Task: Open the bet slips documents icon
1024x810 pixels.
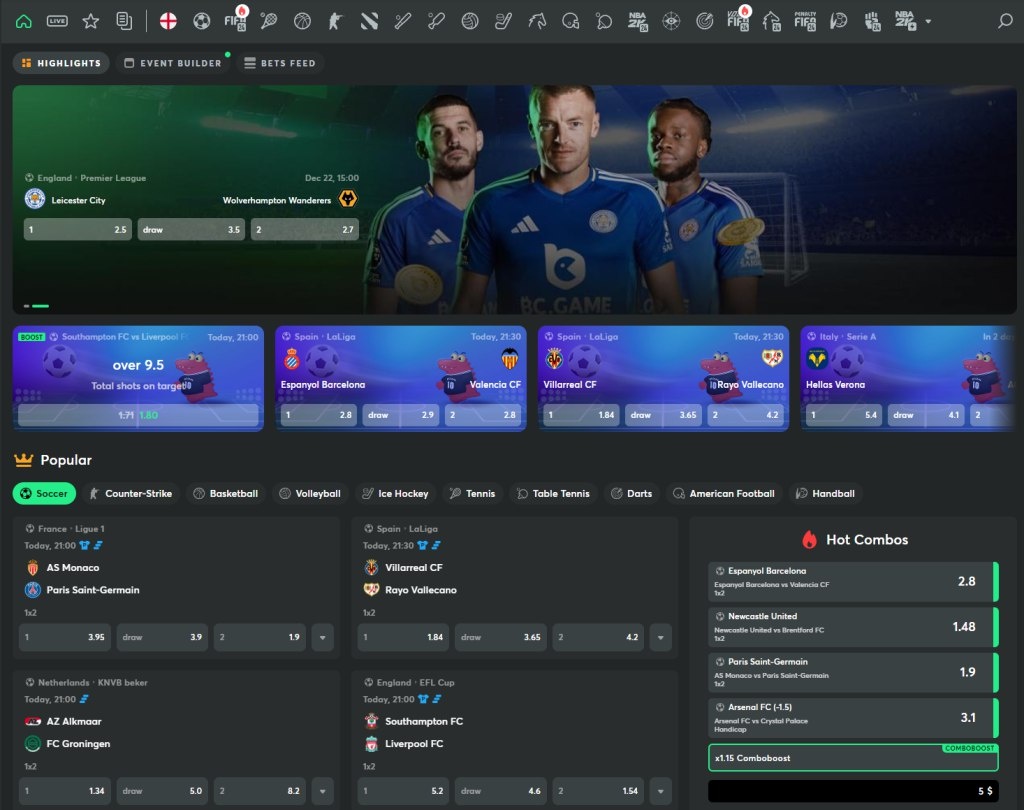Action: click(123, 21)
